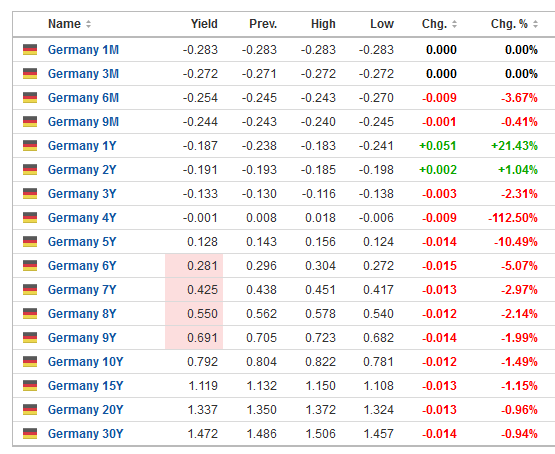Screen dimensions: 555x454
Task: Select the highlighted 0.425 yield cell
Action: (194, 290)
